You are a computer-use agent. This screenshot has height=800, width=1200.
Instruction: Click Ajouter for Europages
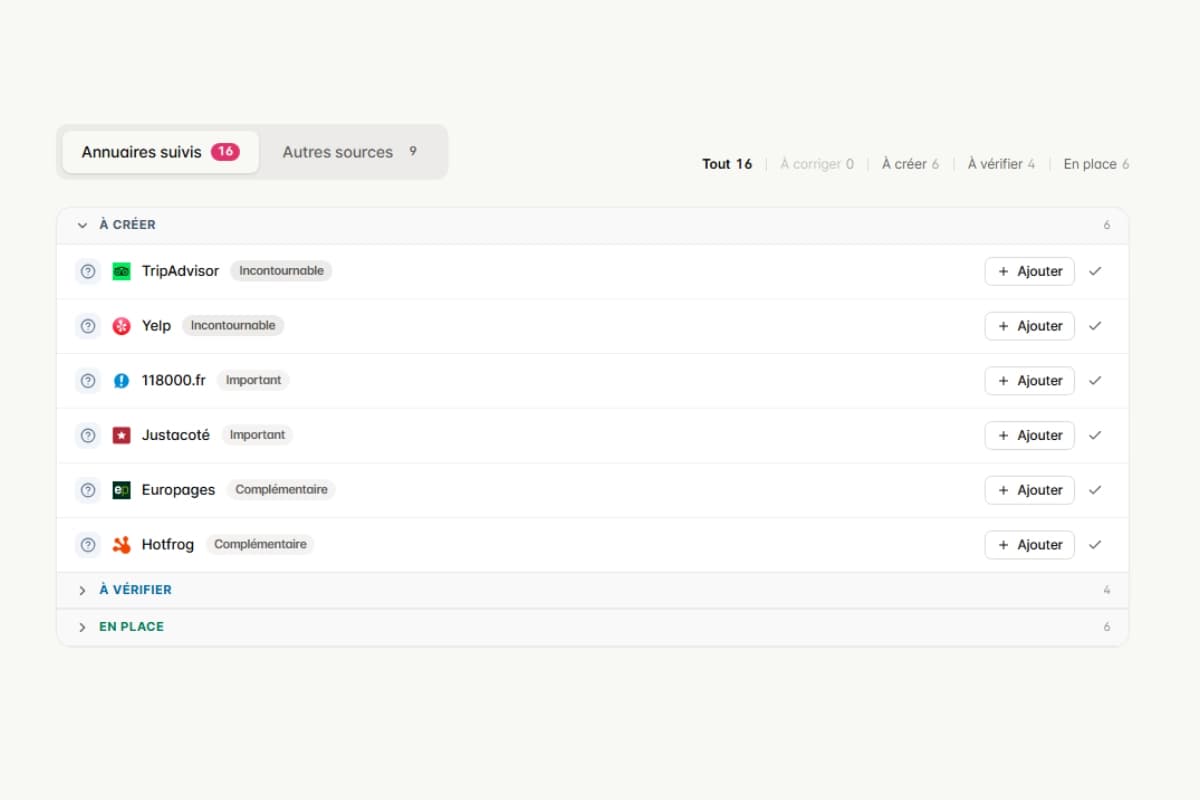pyautogui.click(x=1030, y=490)
